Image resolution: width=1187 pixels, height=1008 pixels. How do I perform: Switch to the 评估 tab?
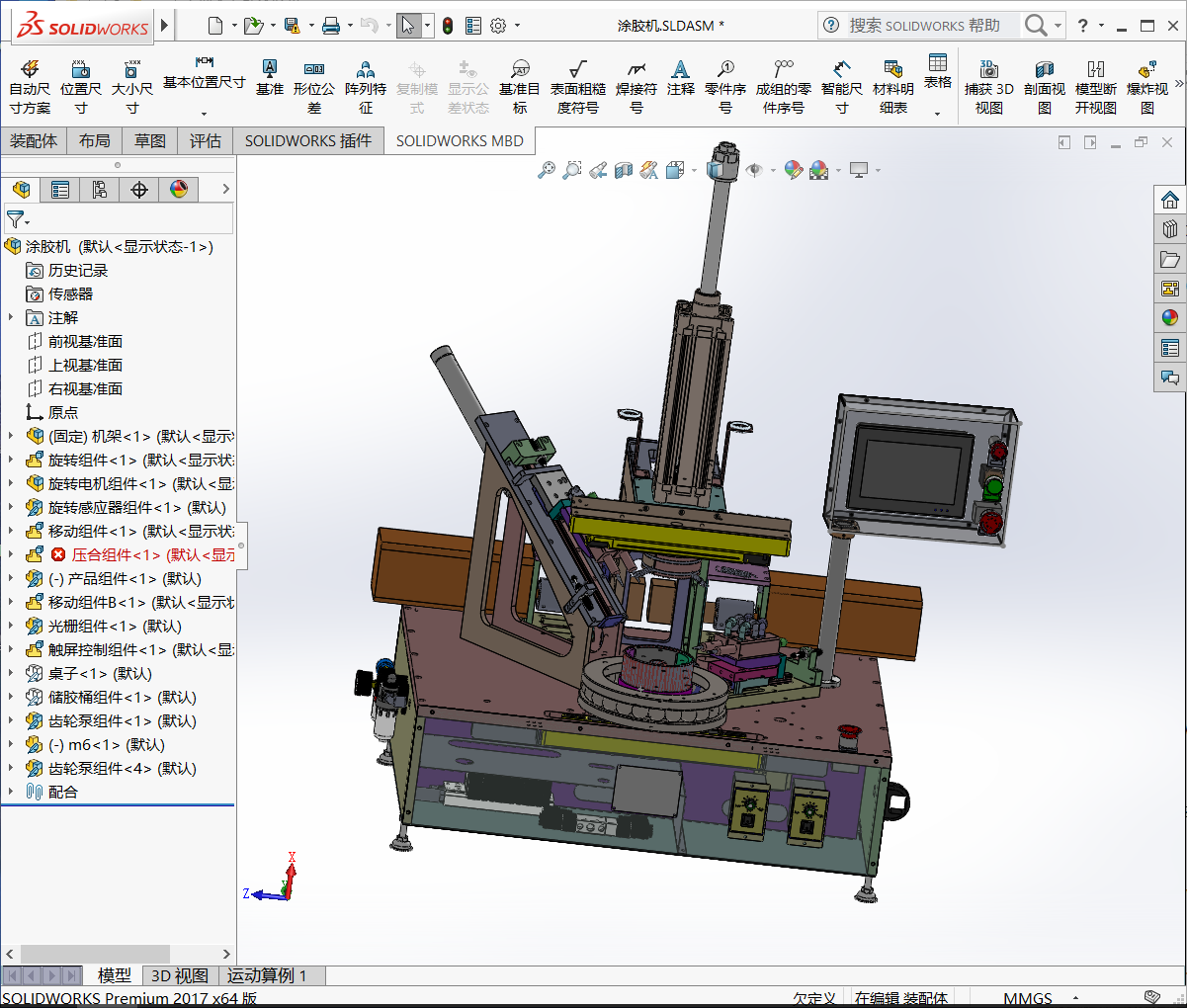coord(205,141)
